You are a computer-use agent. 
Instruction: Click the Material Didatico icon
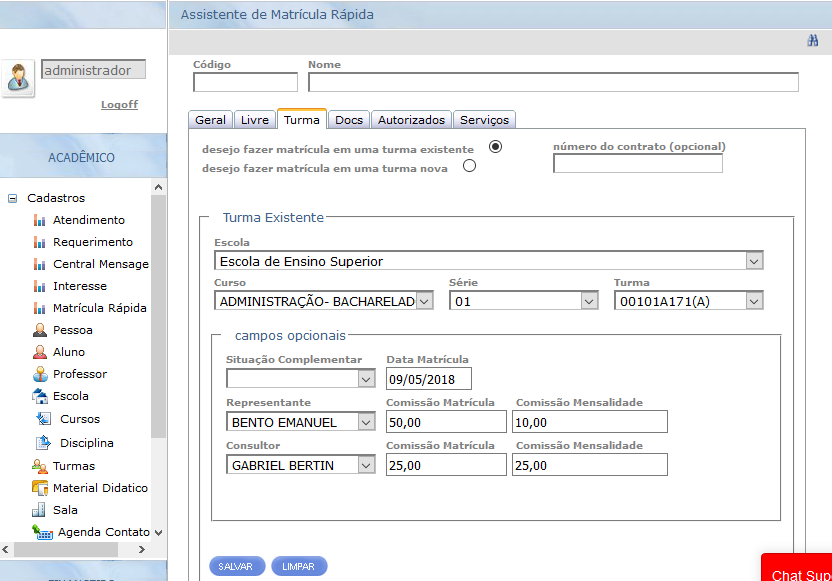[40, 488]
